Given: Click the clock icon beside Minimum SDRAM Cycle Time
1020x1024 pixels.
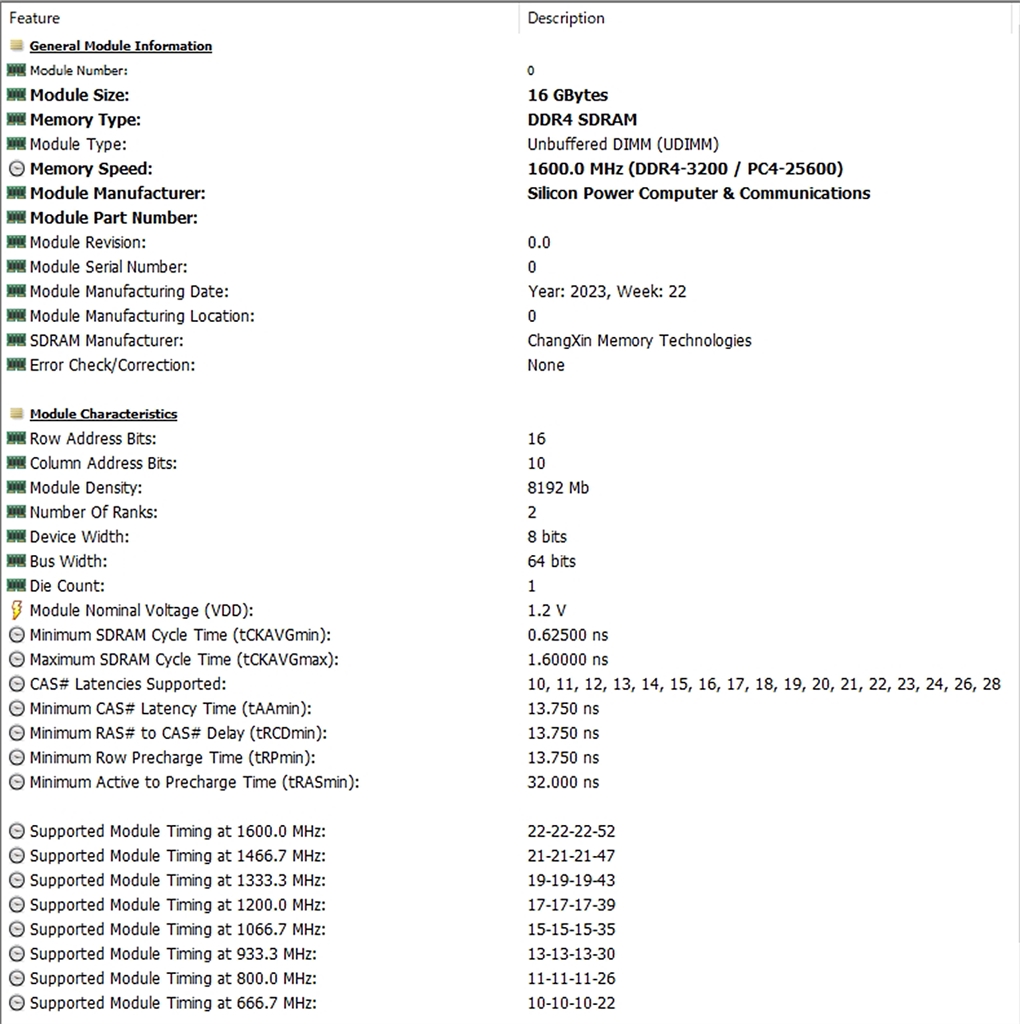Looking at the screenshot, I should pos(17,635).
